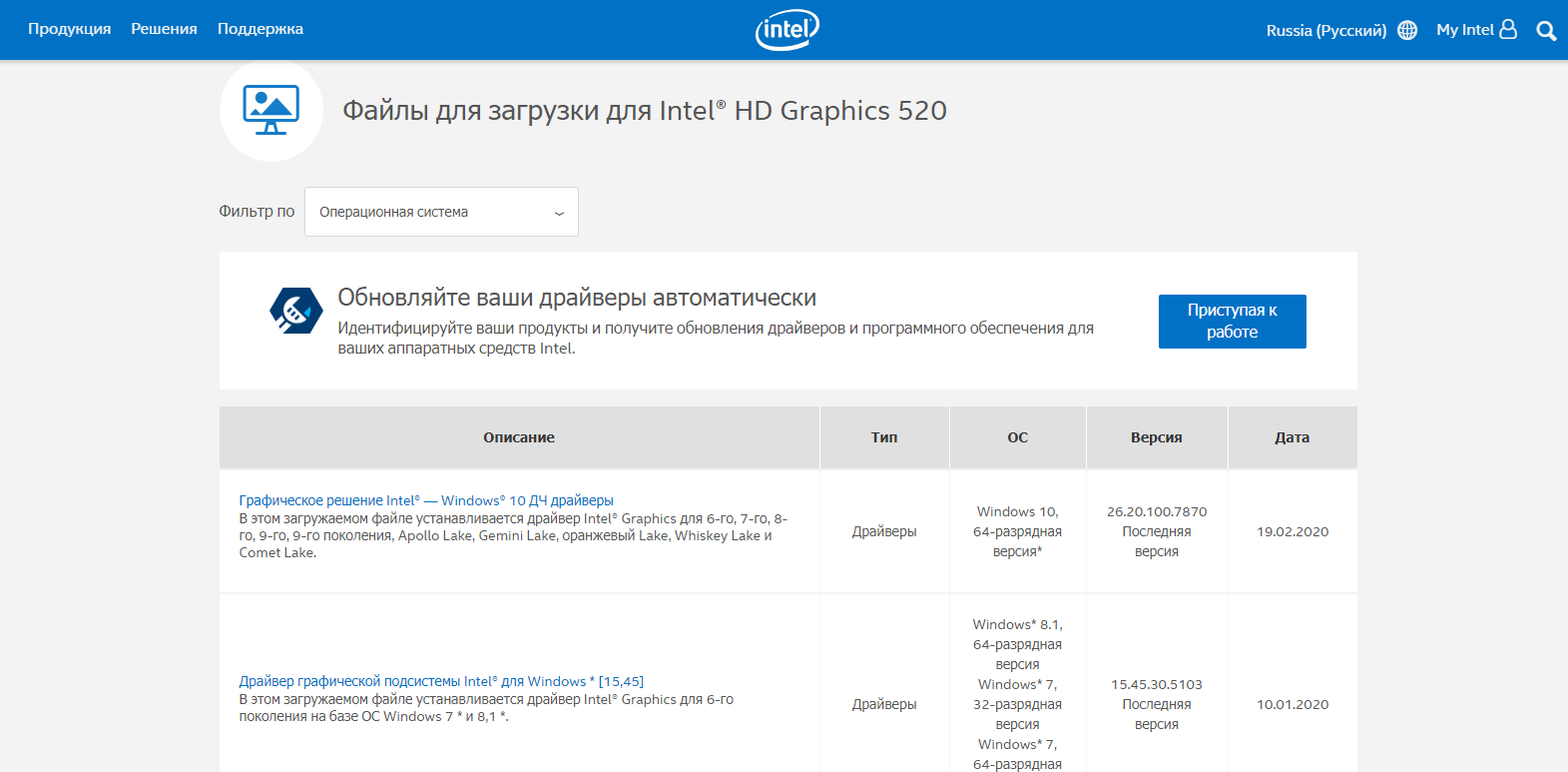Image resolution: width=1568 pixels, height=772 pixels.
Task: Open the search magnifier icon
Action: coord(1546,31)
